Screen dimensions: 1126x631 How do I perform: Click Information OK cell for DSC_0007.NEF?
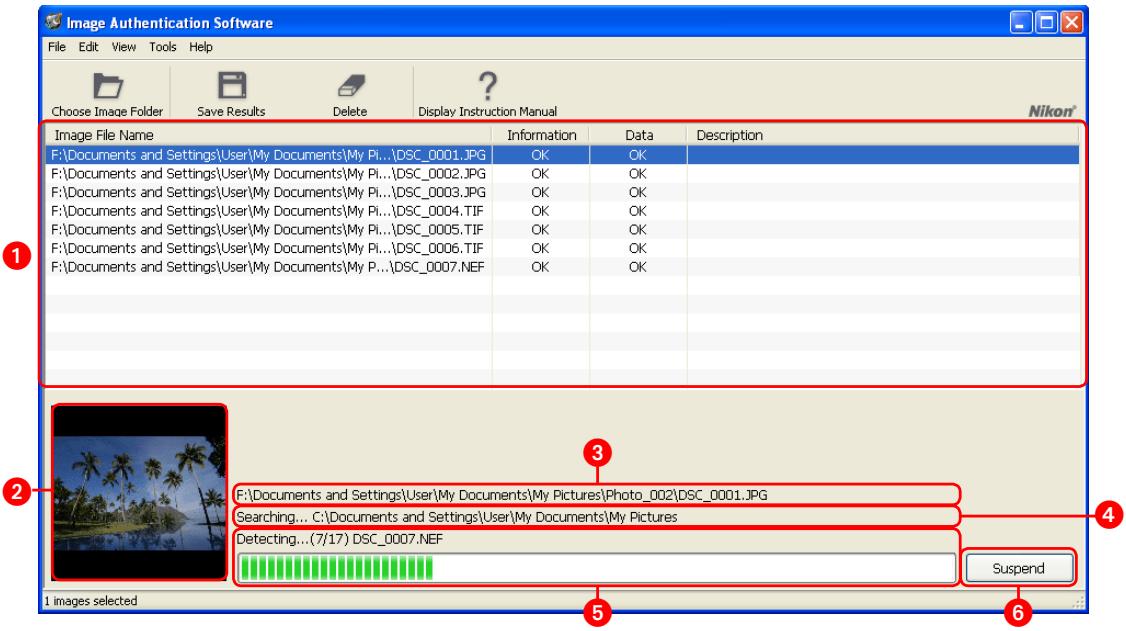[x=540, y=267]
